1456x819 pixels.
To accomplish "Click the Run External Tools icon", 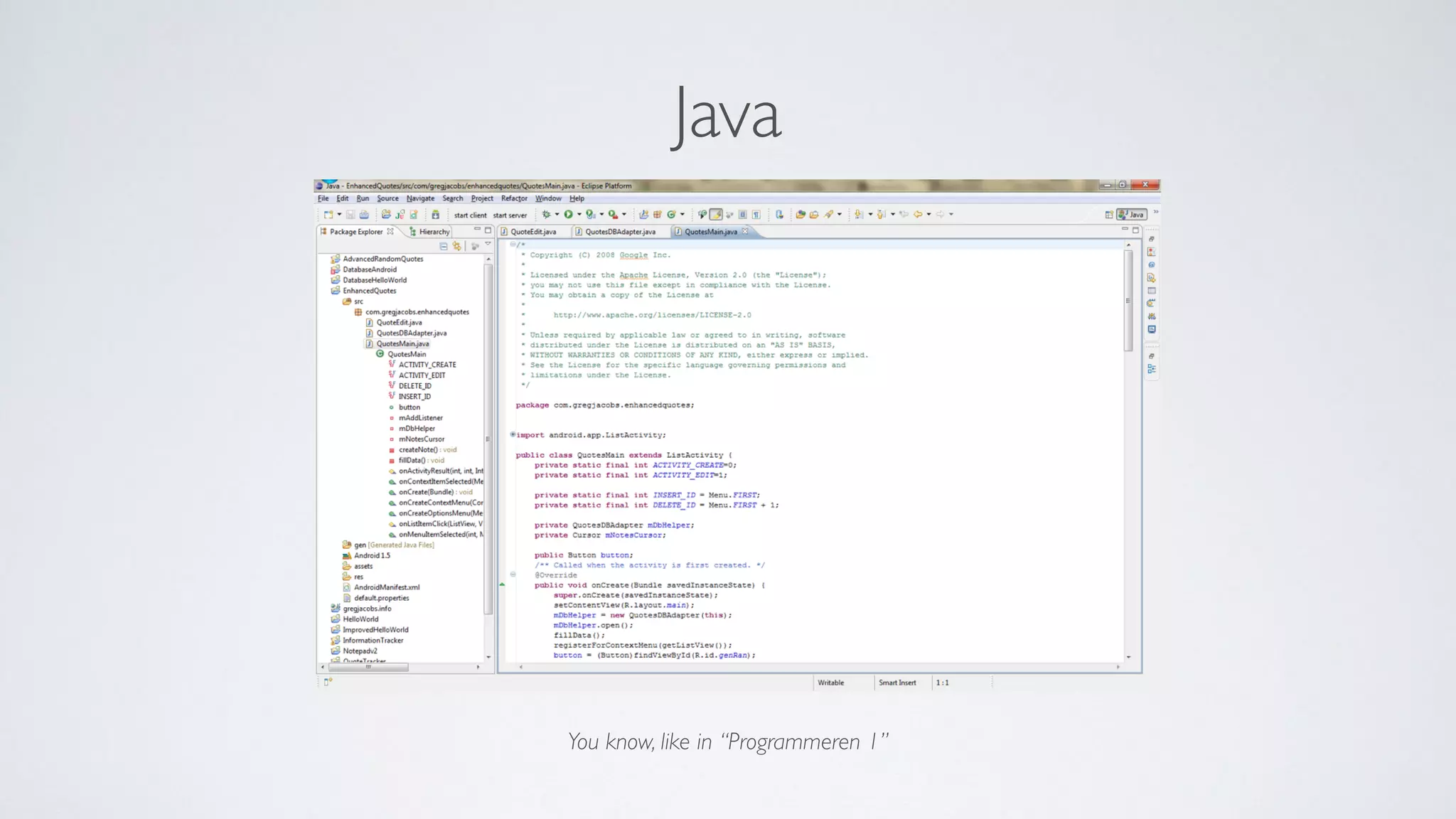I will tap(612, 214).
